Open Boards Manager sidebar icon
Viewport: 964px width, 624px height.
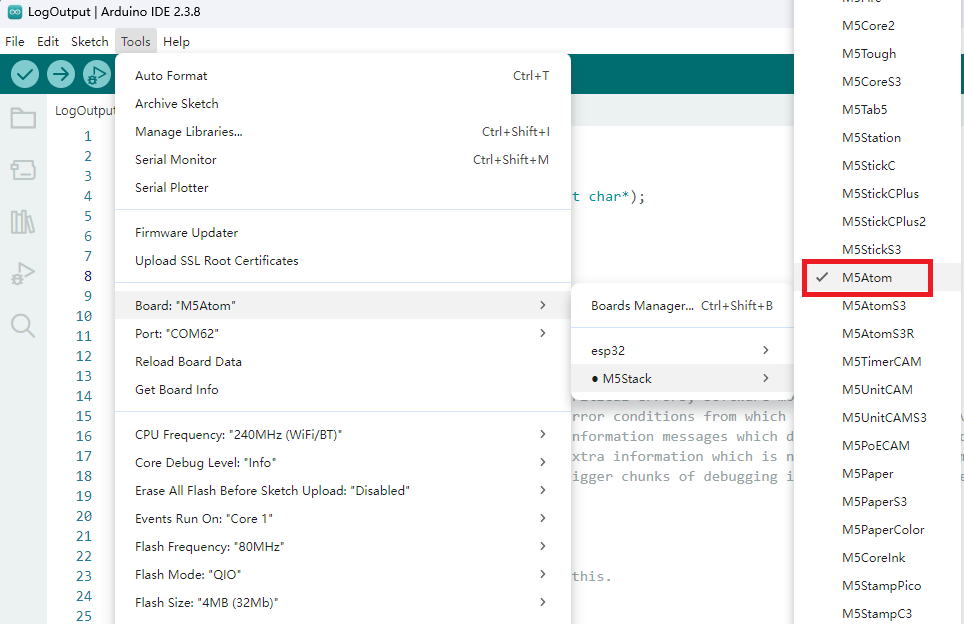[23, 171]
